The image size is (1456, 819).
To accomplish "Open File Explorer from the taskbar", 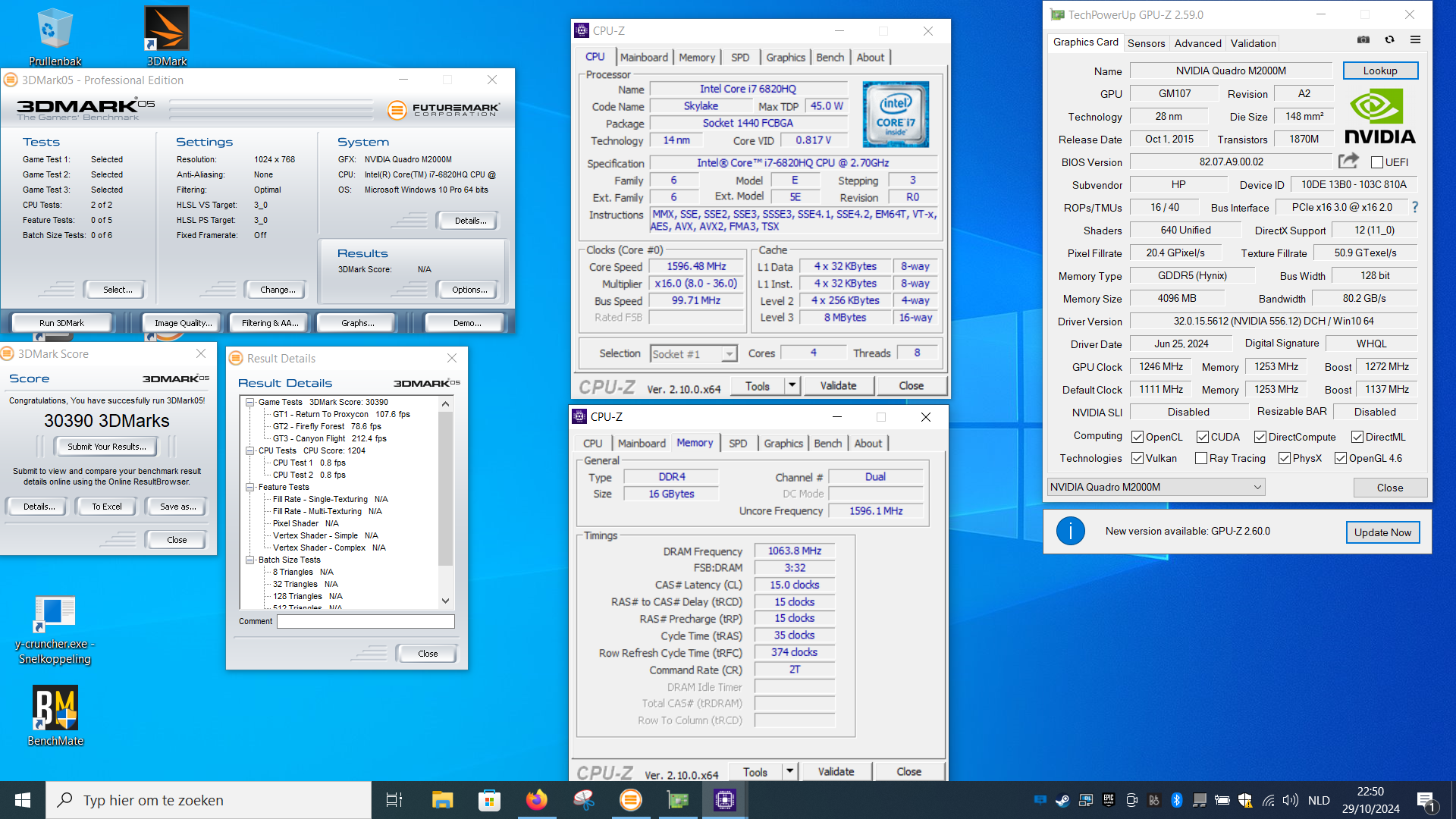I will click(442, 800).
